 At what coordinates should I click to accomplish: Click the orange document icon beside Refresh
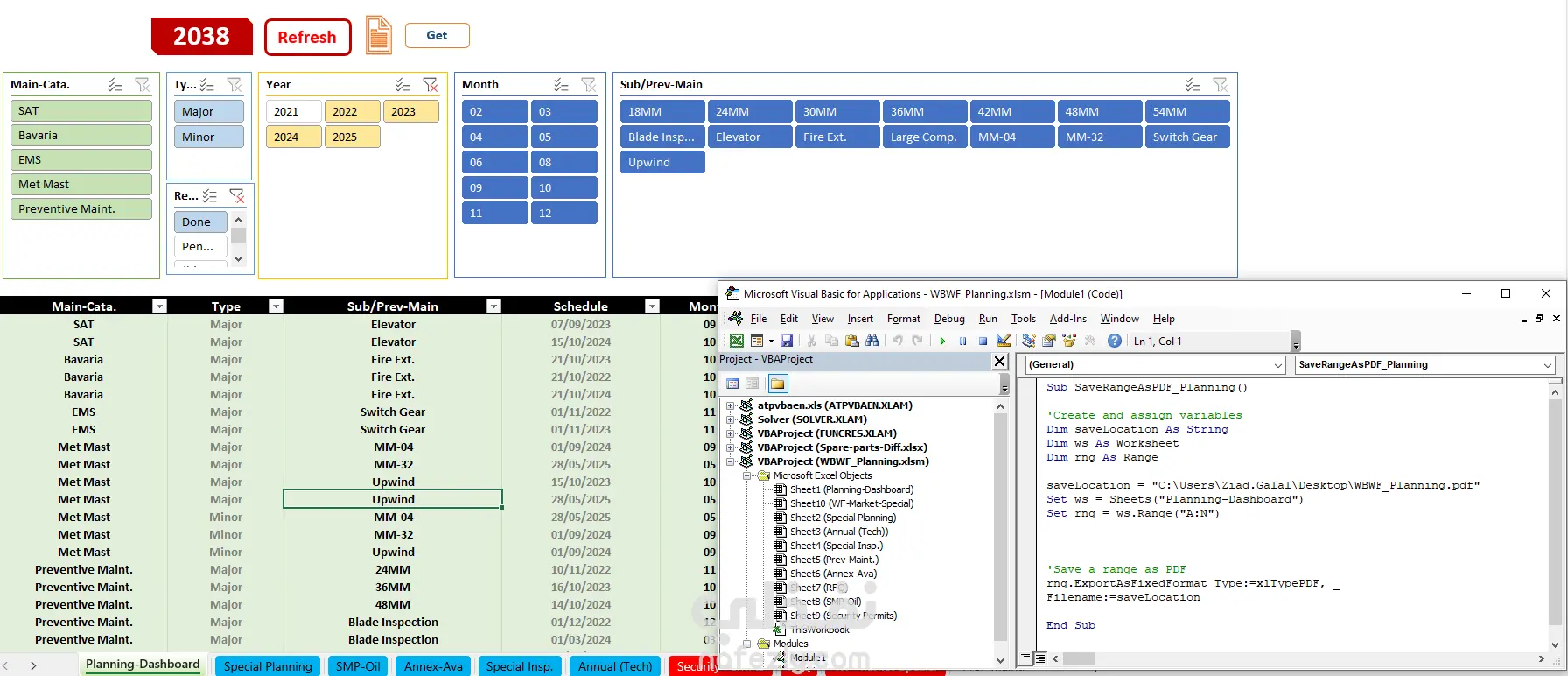(x=378, y=36)
